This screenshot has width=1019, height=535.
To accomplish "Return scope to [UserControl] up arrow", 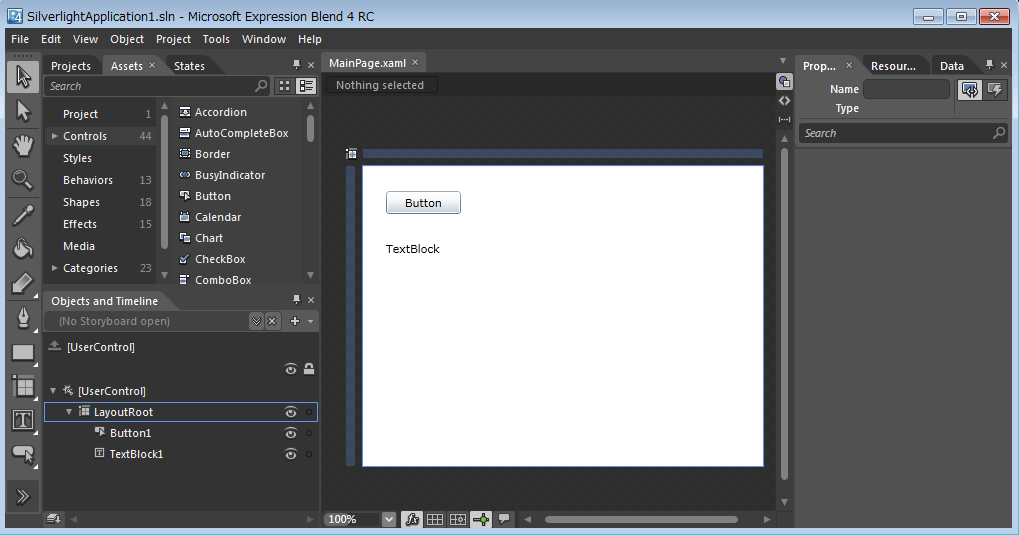I will [55, 346].
